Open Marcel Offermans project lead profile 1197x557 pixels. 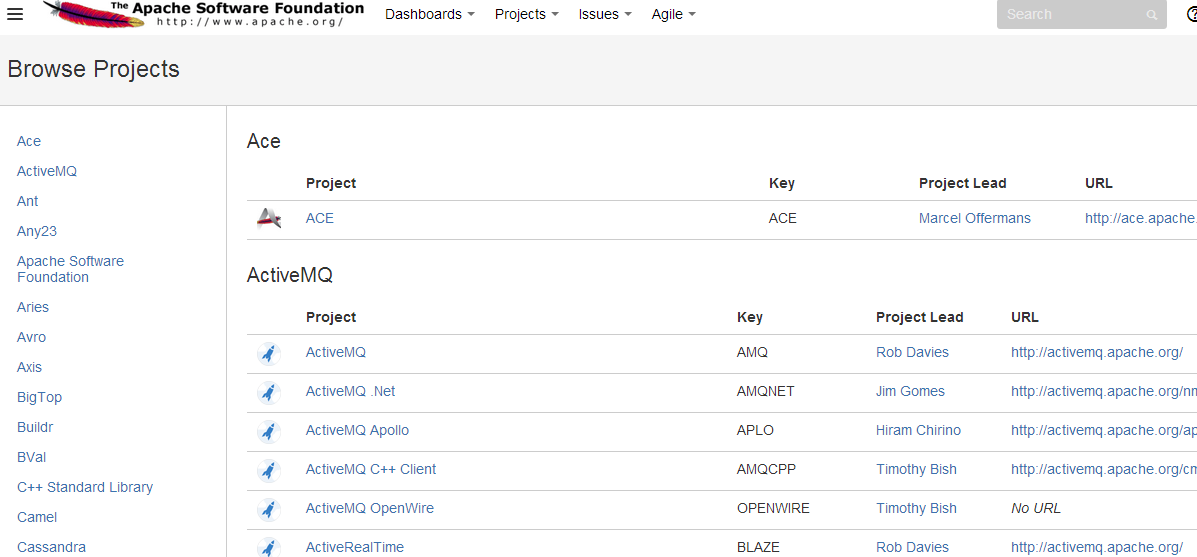(975, 218)
